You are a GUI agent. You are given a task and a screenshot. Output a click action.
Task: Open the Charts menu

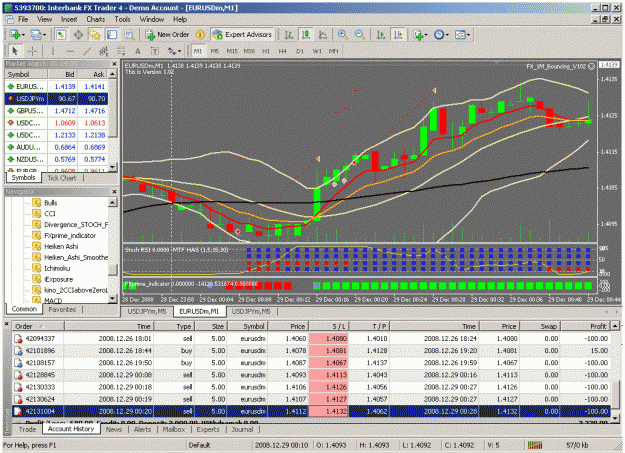point(96,19)
